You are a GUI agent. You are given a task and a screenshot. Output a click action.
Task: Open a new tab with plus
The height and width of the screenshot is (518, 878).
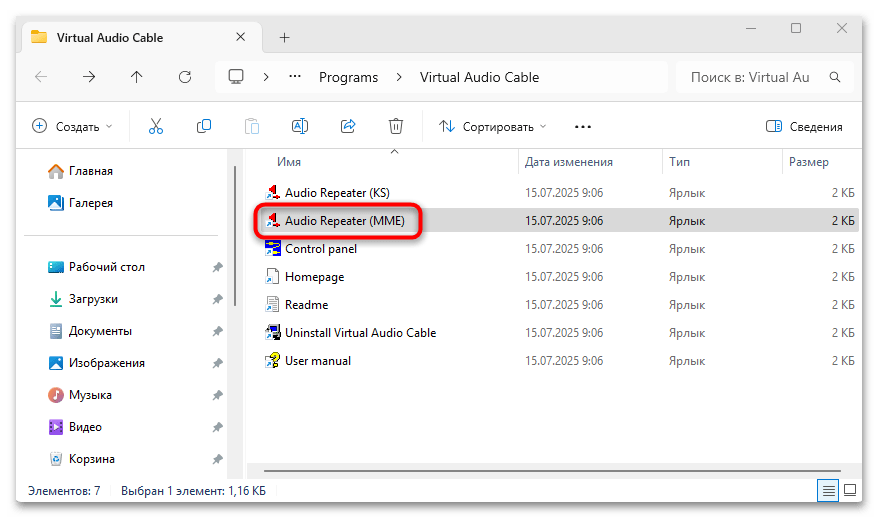284,38
